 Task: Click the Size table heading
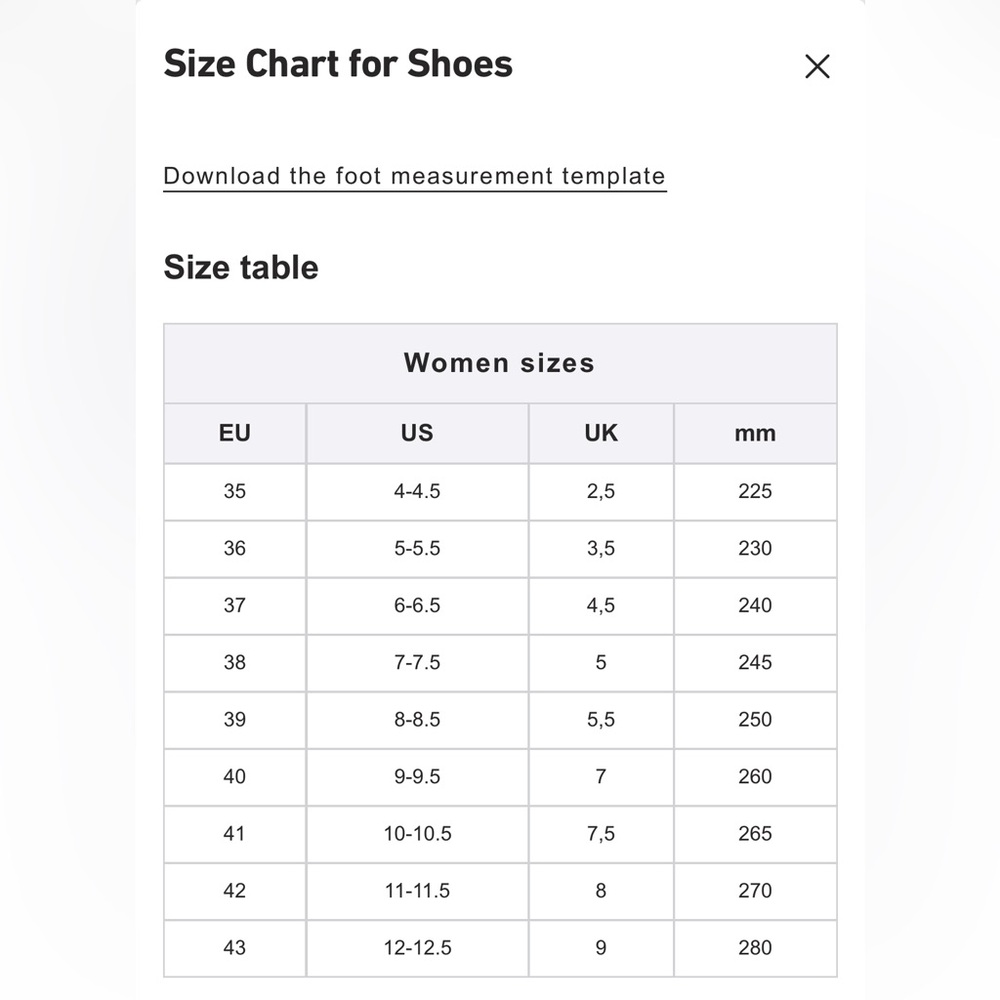coord(241,267)
